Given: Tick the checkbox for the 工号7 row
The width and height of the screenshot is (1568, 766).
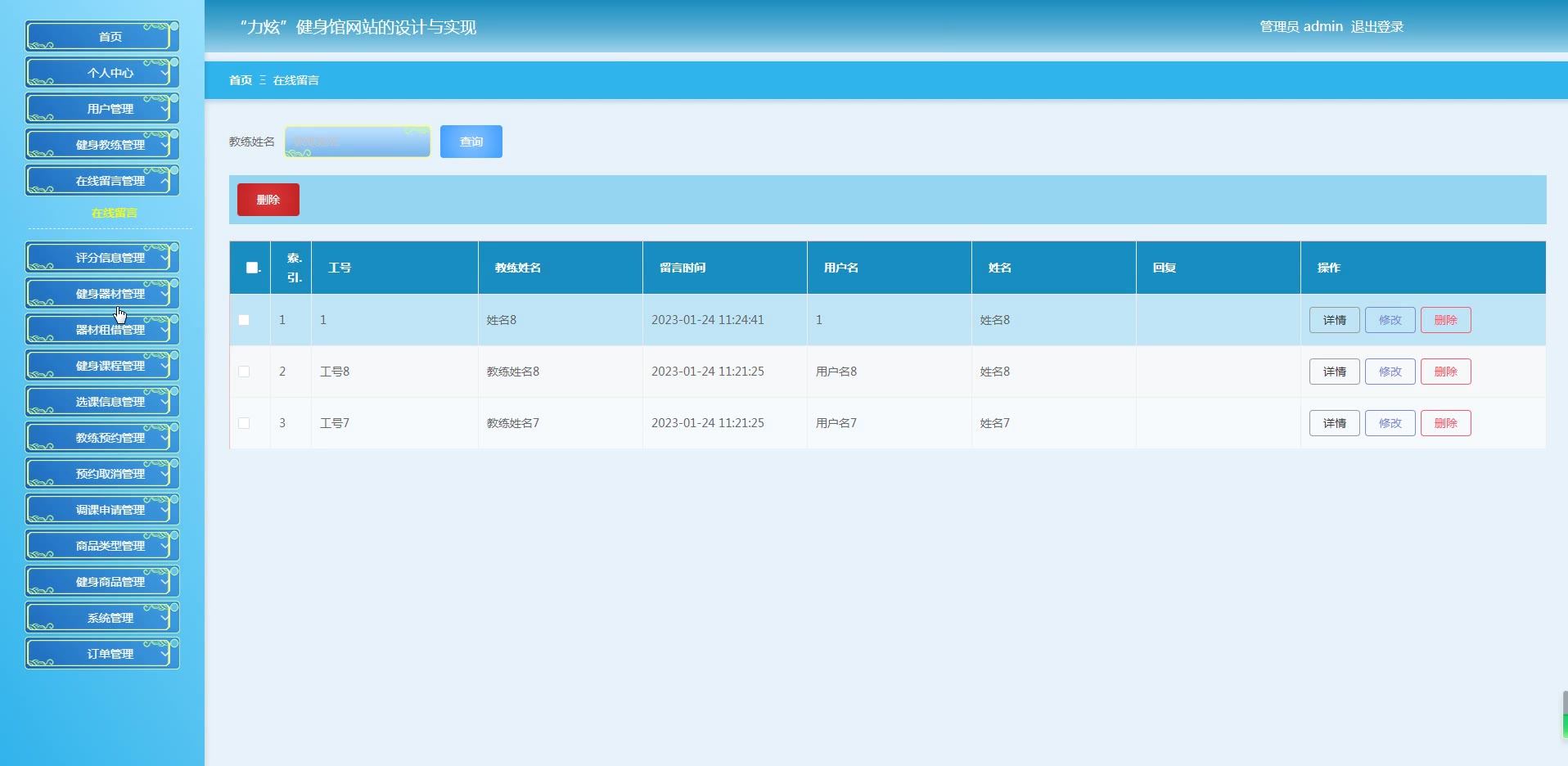Looking at the screenshot, I should pyautogui.click(x=244, y=423).
